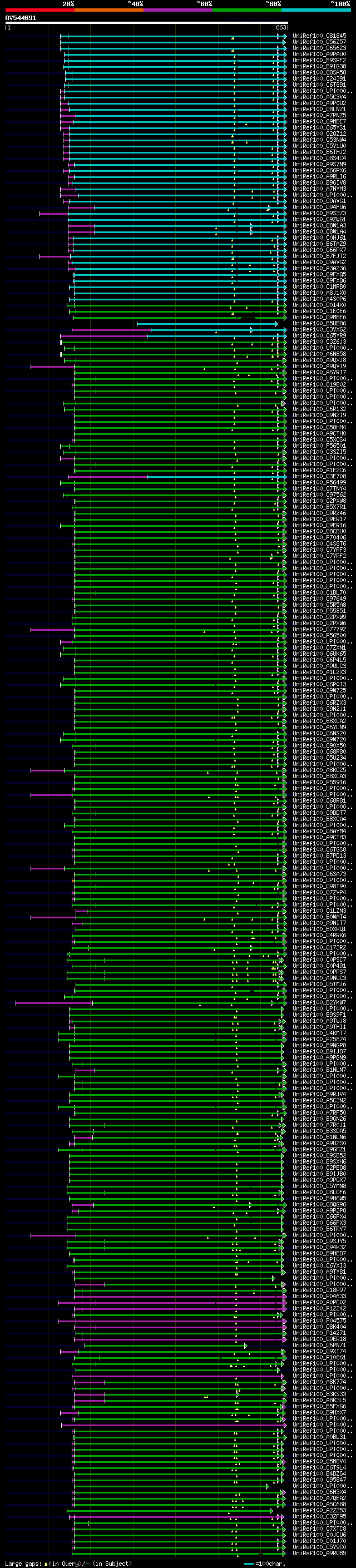The width and height of the screenshot is (356, 1568).
Task: Select the UniRef100_Q8SA58 label
Action: [319, 72]
